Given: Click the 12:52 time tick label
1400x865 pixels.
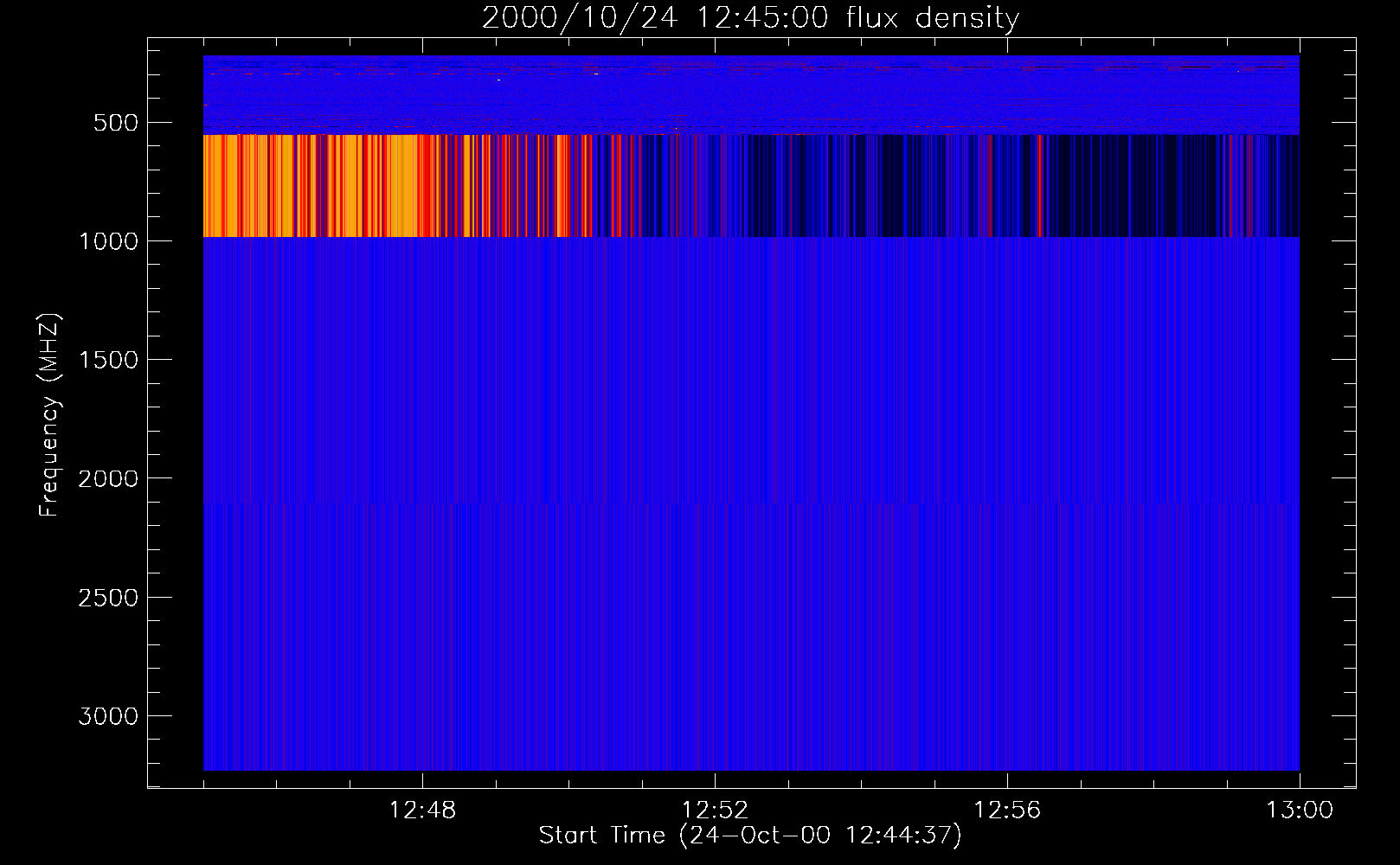Looking at the screenshot, I should click(x=715, y=811).
